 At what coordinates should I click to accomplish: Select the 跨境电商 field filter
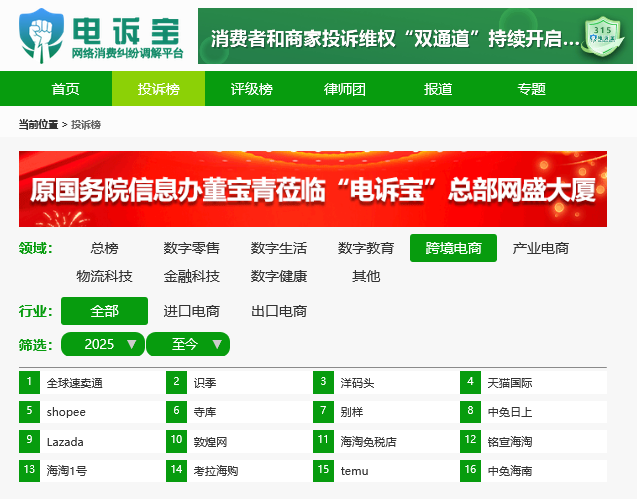[x=453, y=248]
